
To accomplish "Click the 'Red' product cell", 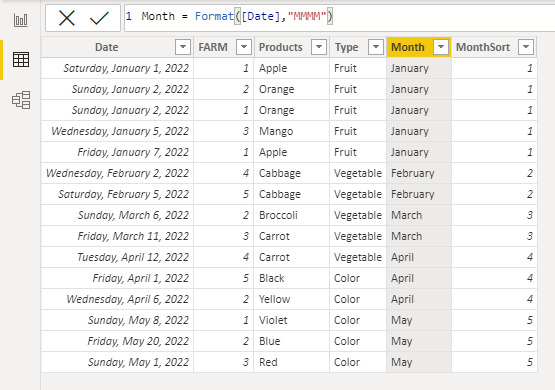I will [292, 362].
